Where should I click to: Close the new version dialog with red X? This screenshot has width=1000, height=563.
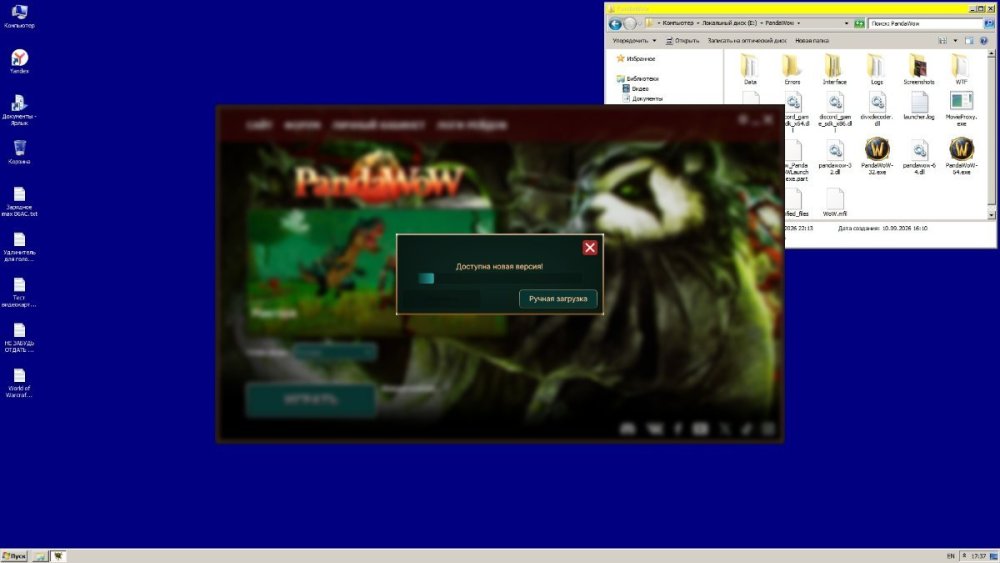point(590,247)
